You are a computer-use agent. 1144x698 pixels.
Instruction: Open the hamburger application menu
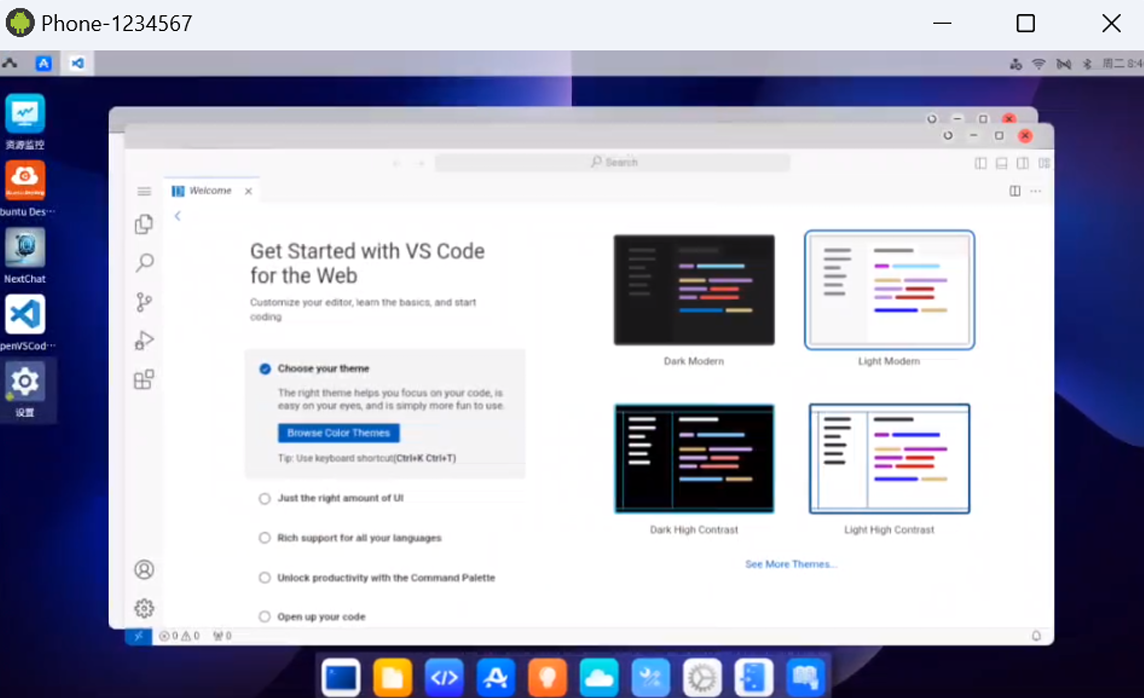point(144,191)
